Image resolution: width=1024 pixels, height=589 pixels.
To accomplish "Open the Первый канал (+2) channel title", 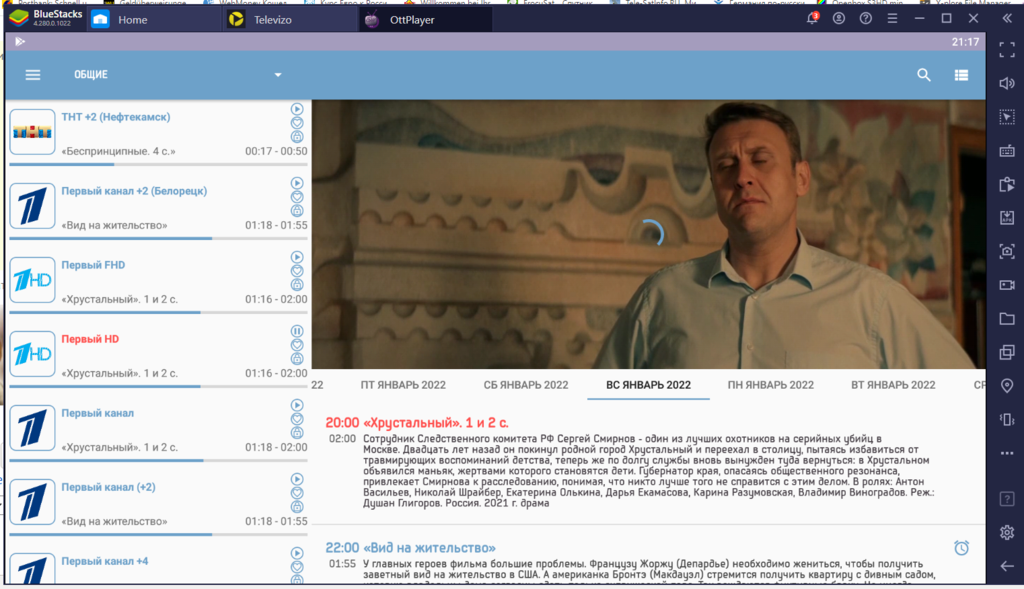I will [x=108, y=487].
